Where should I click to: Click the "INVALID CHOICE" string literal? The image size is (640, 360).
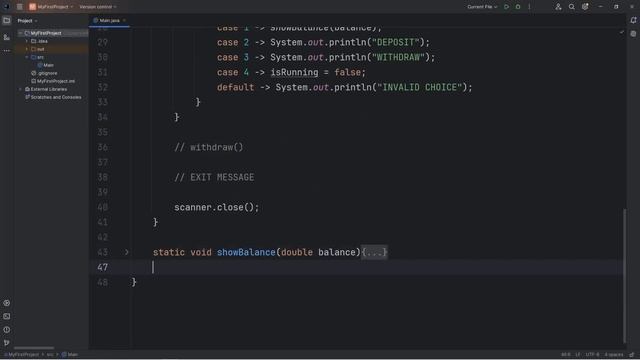pyautogui.click(x=419, y=87)
